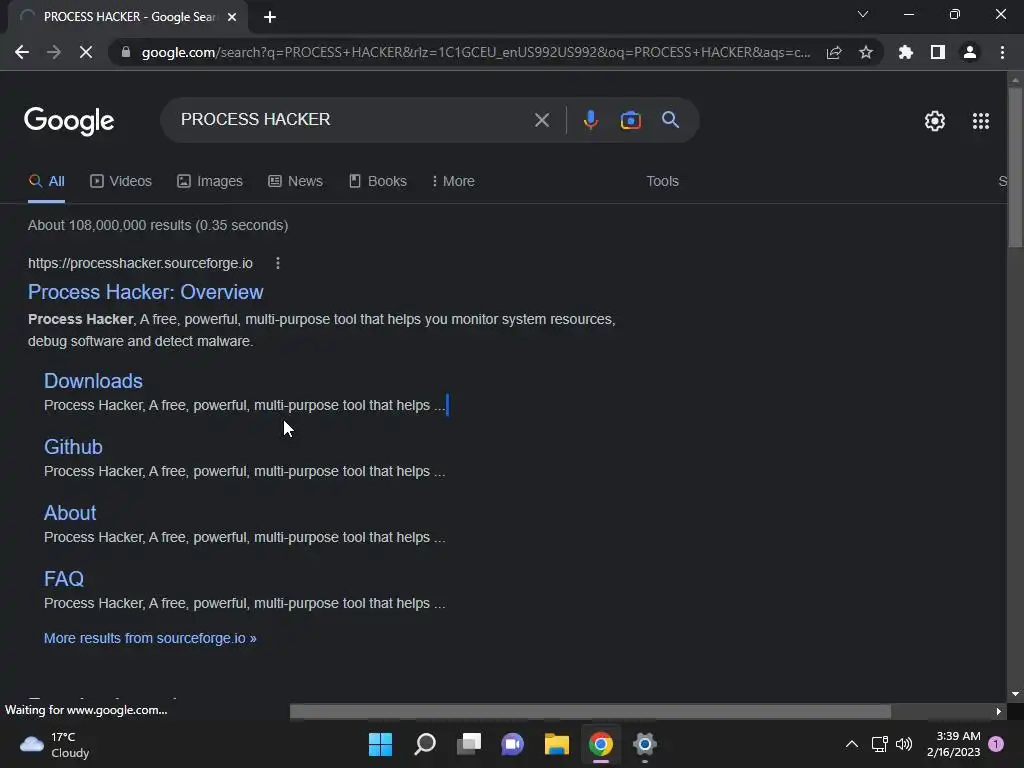Open the tab search chevron

863,14
